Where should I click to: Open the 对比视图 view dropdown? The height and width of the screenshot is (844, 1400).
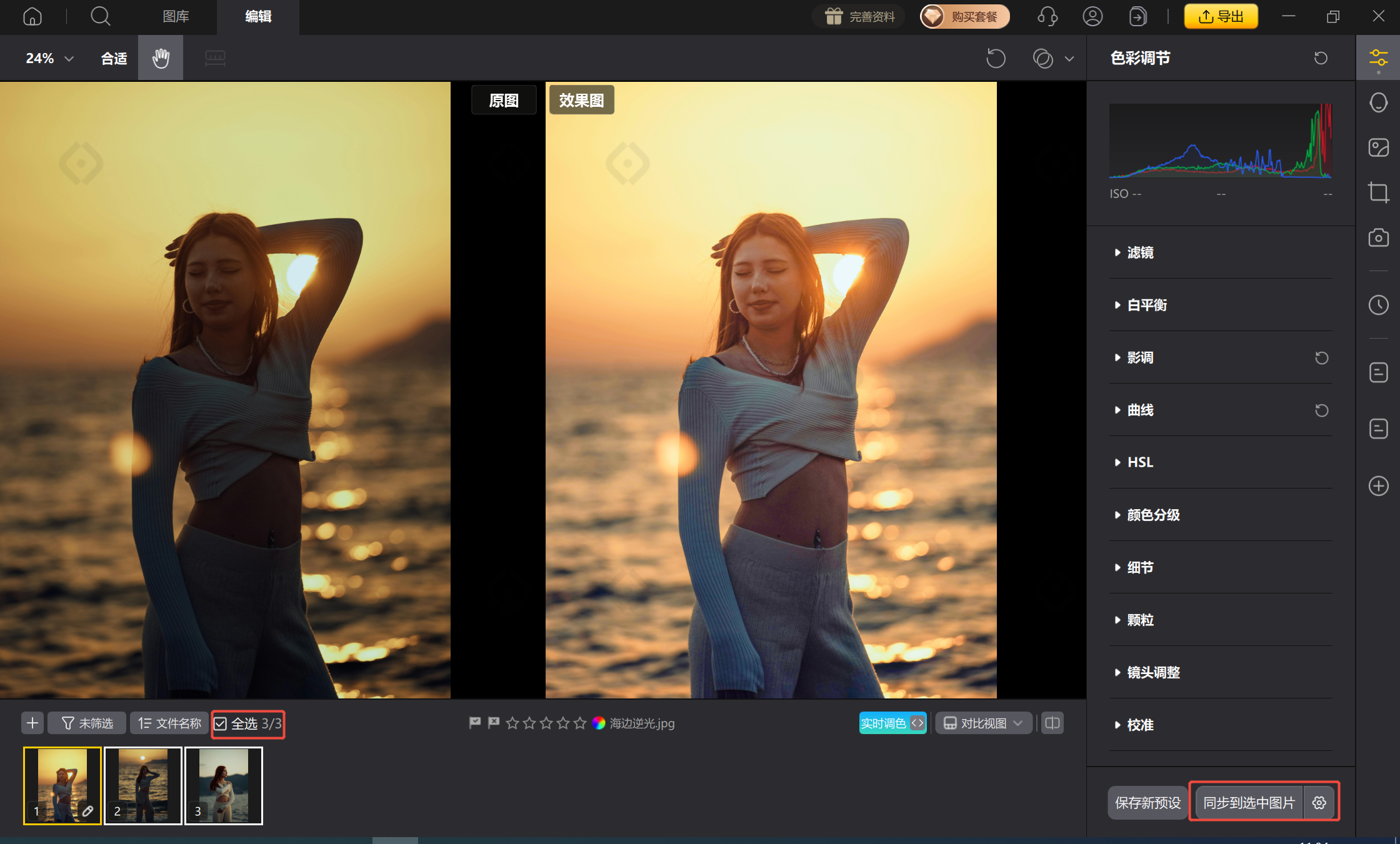coord(983,723)
